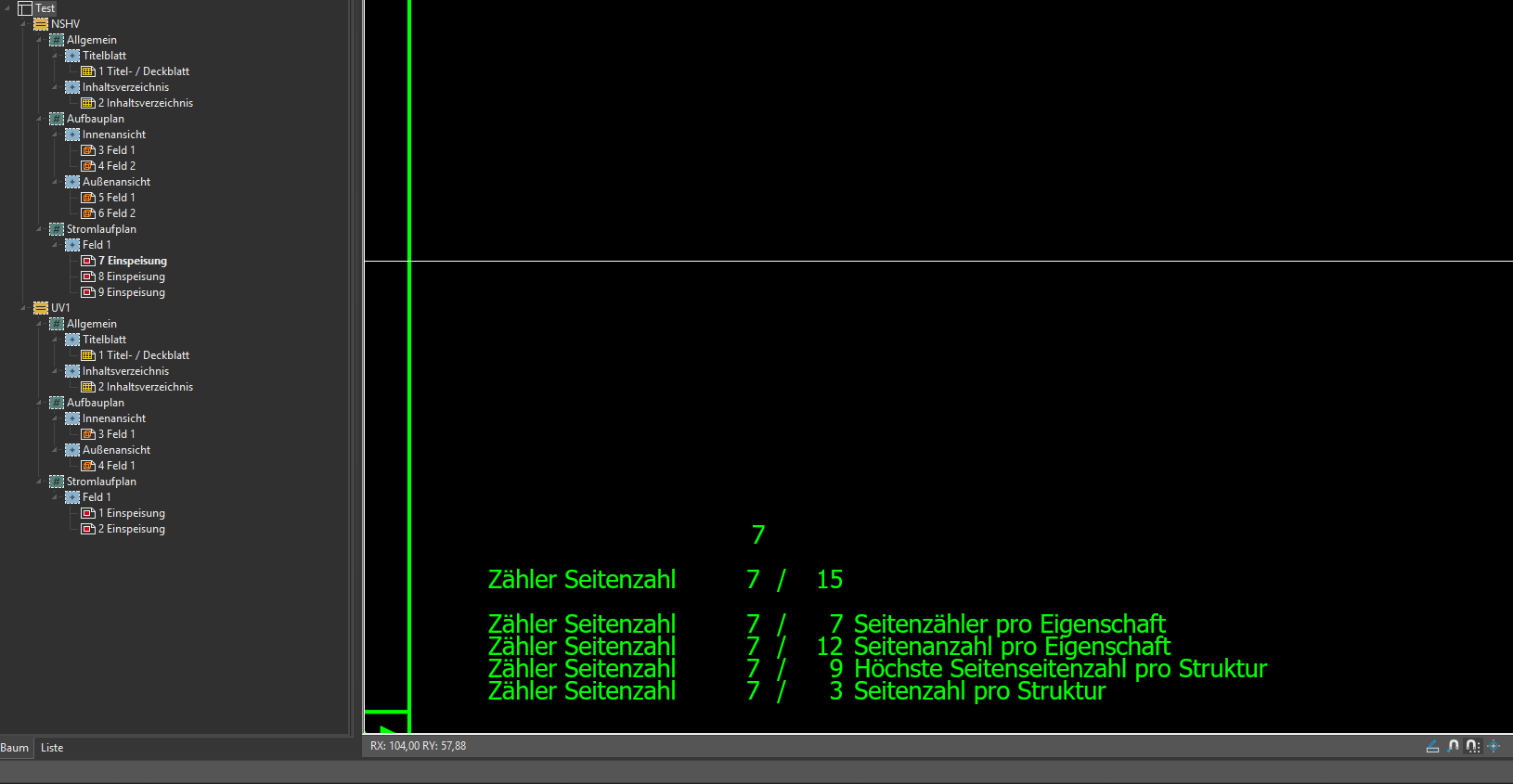
Task: Click the page icon of 5 Feld 1
Action: [88, 198]
